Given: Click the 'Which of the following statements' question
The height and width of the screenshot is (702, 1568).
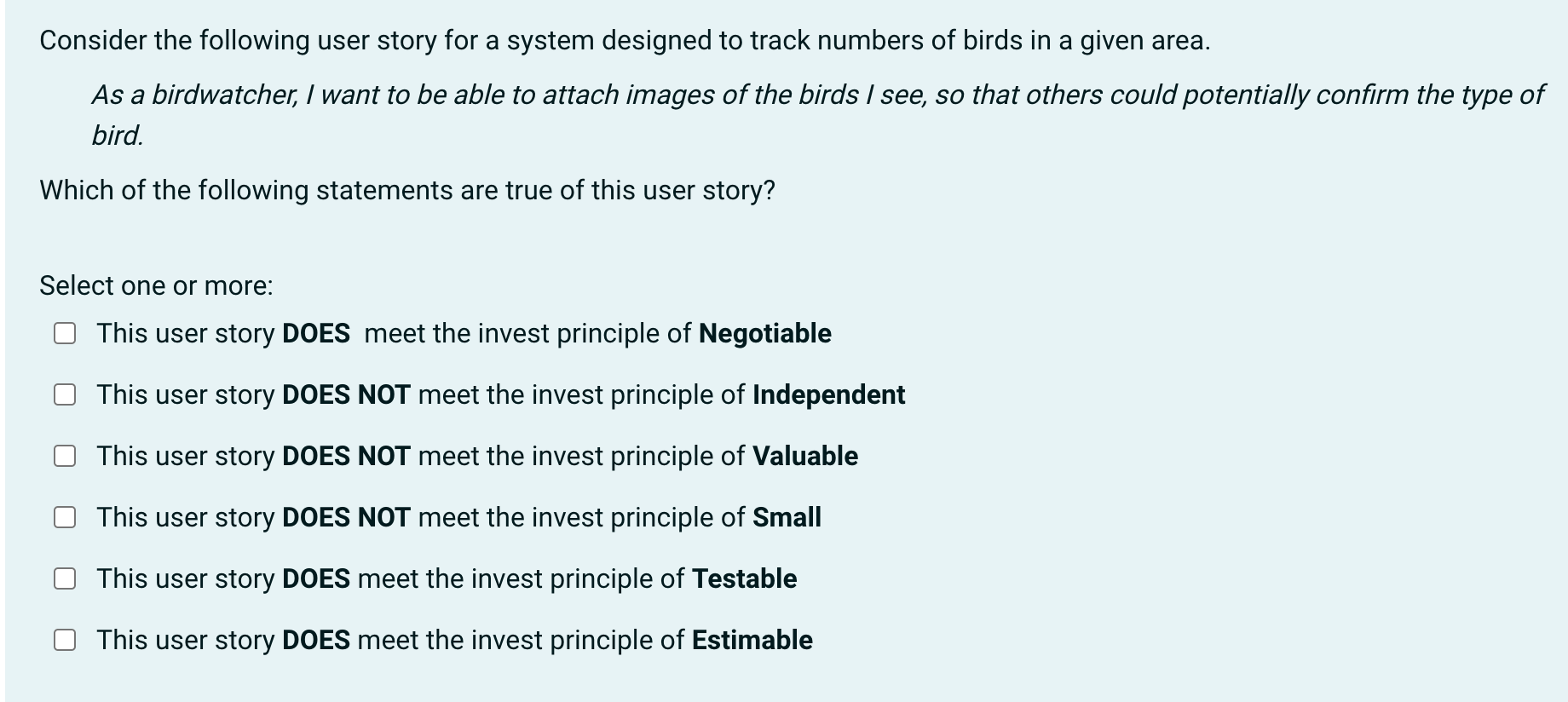Looking at the screenshot, I should tap(407, 190).
